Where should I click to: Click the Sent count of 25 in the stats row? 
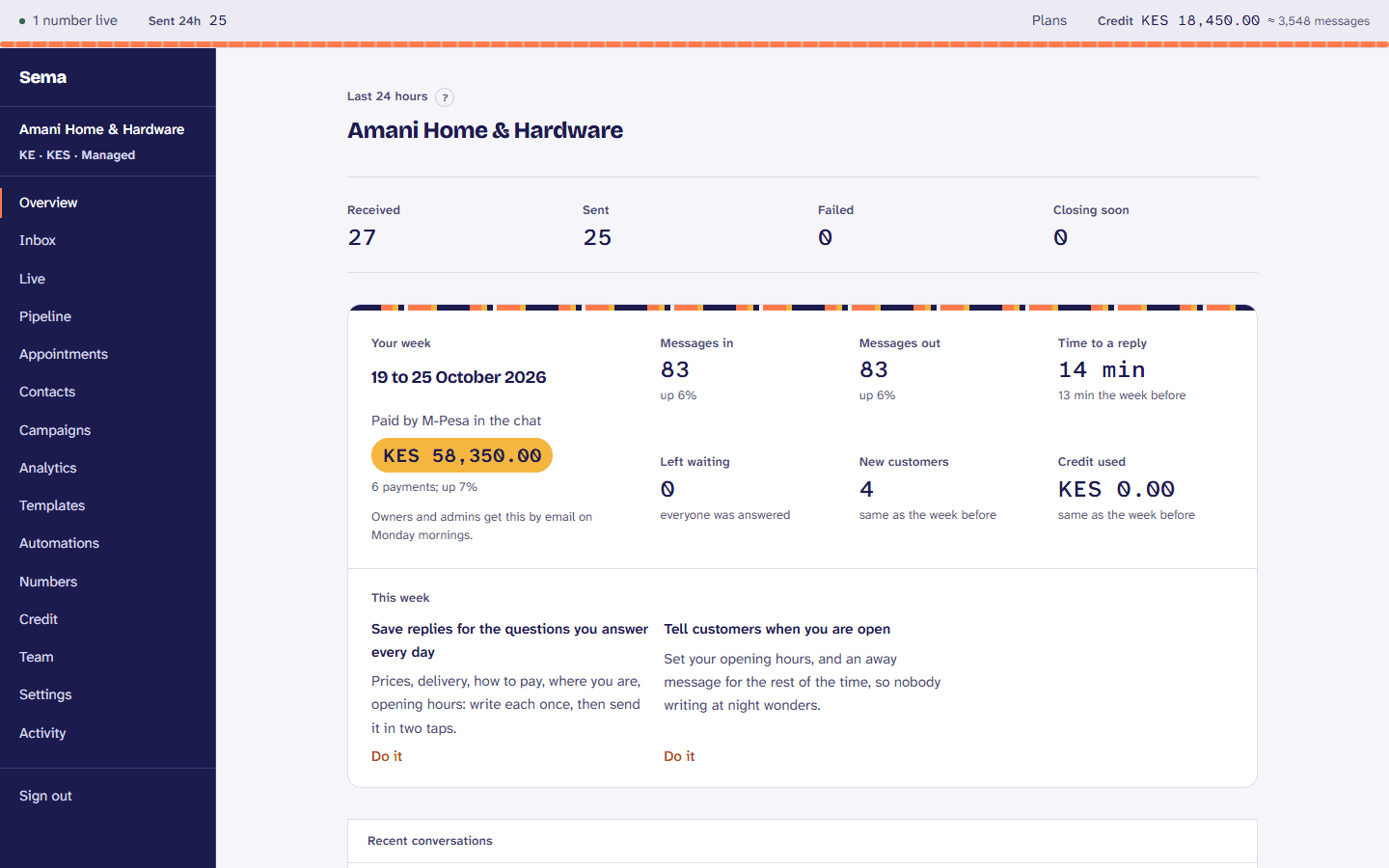597,237
